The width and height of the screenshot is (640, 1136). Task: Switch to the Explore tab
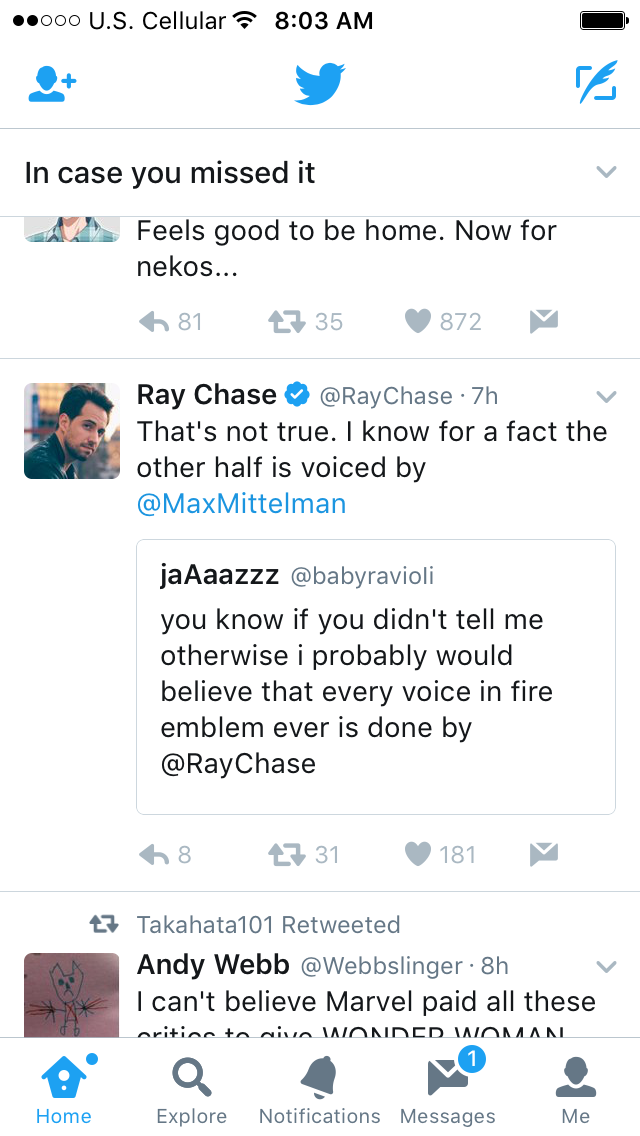point(191,1090)
